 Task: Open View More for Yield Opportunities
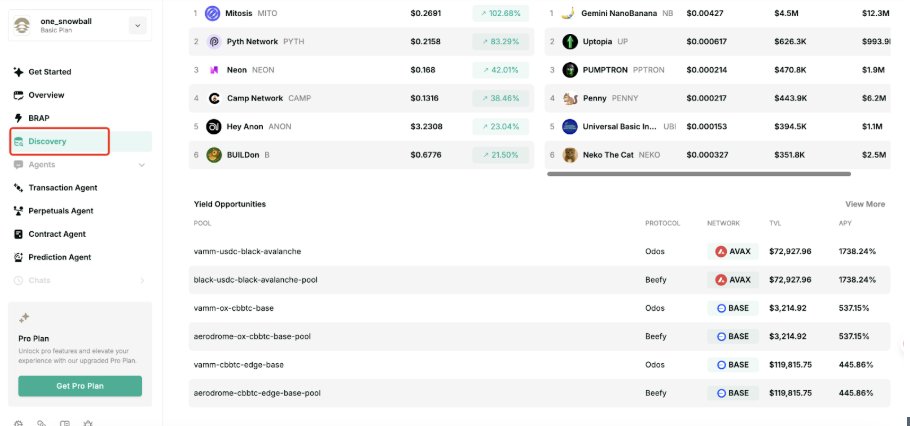click(865, 204)
